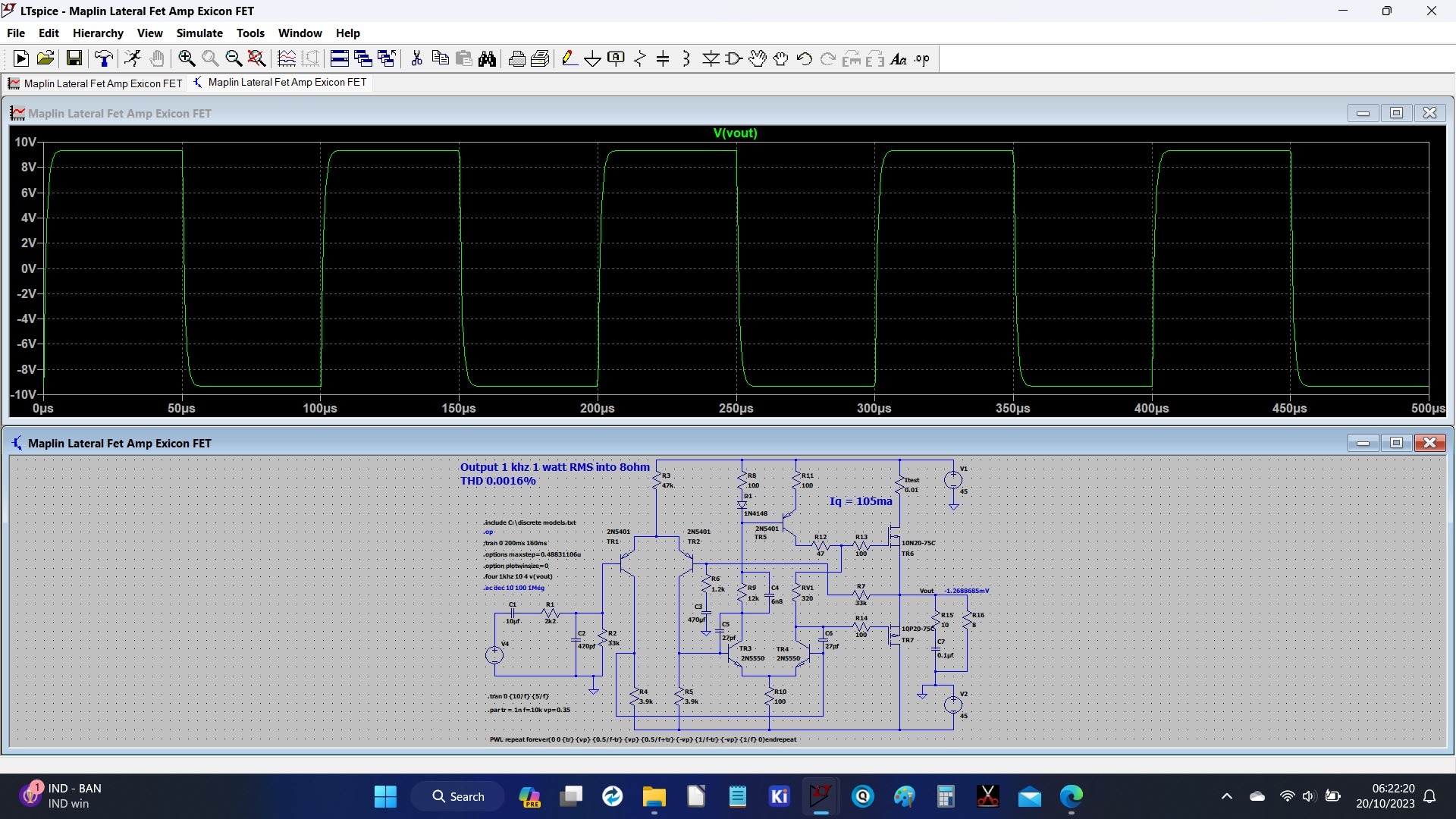Open the File menu

click(x=16, y=33)
